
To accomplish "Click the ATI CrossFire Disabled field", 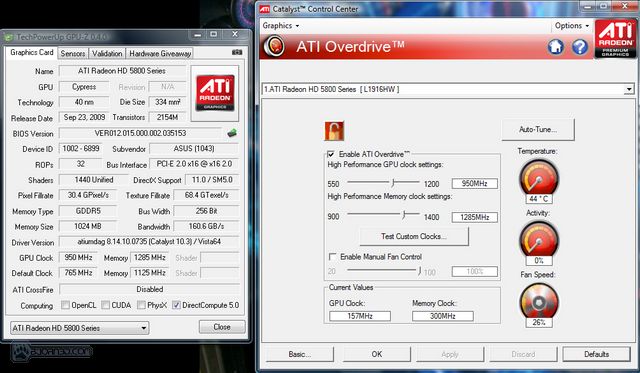I will (x=149, y=289).
